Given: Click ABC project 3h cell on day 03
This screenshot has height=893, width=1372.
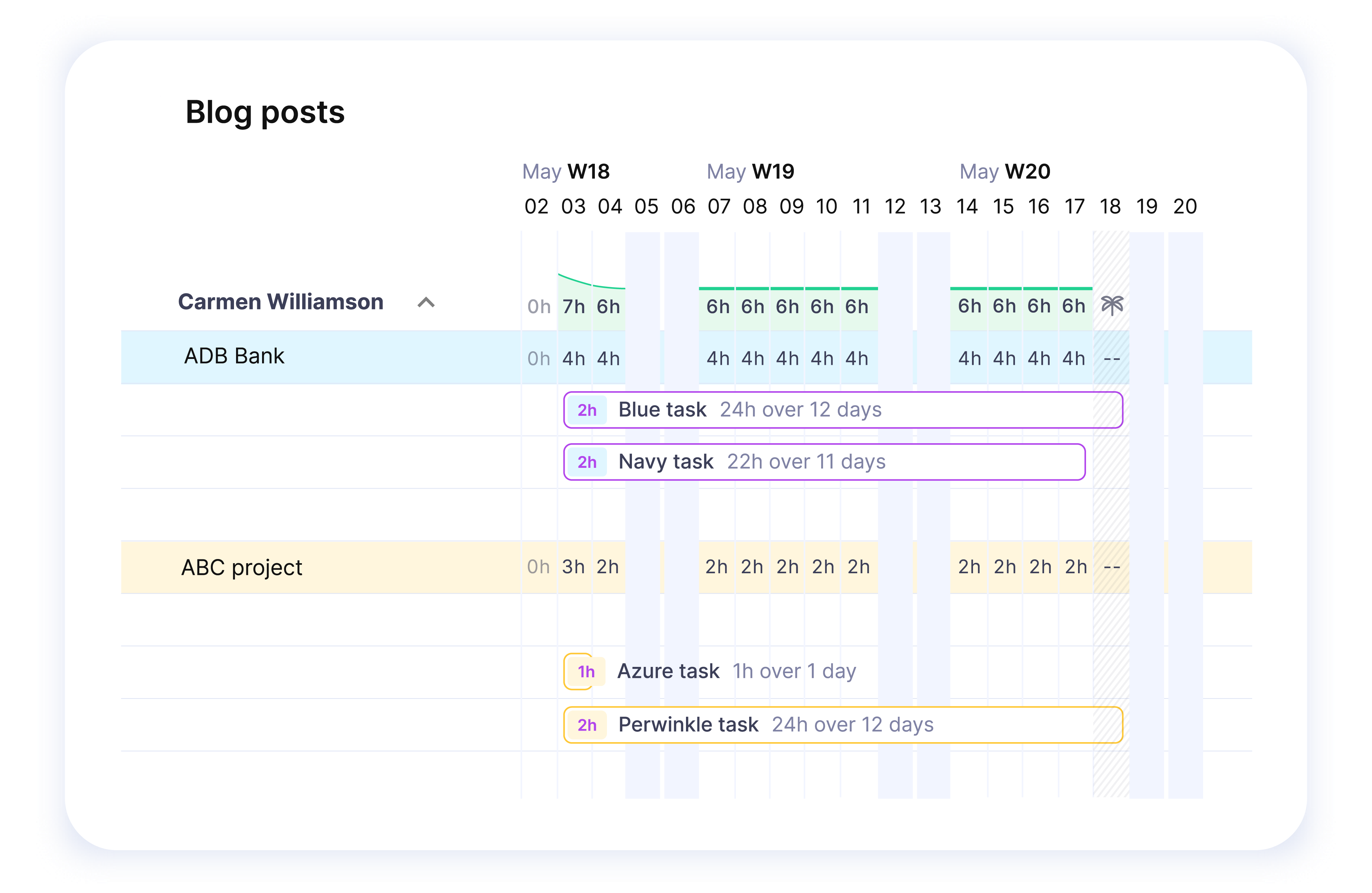Looking at the screenshot, I should [574, 567].
